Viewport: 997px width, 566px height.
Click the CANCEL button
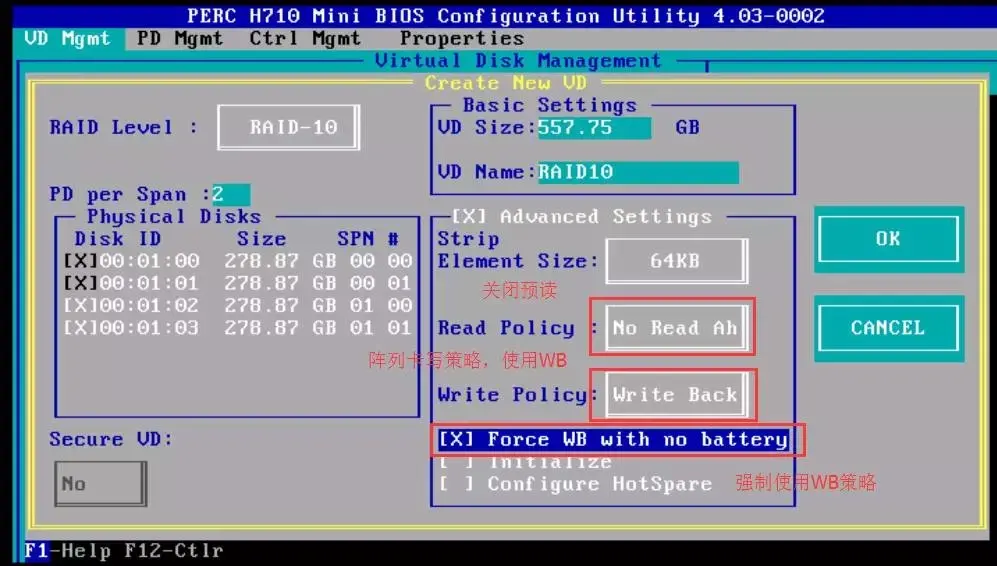pos(888,328)
